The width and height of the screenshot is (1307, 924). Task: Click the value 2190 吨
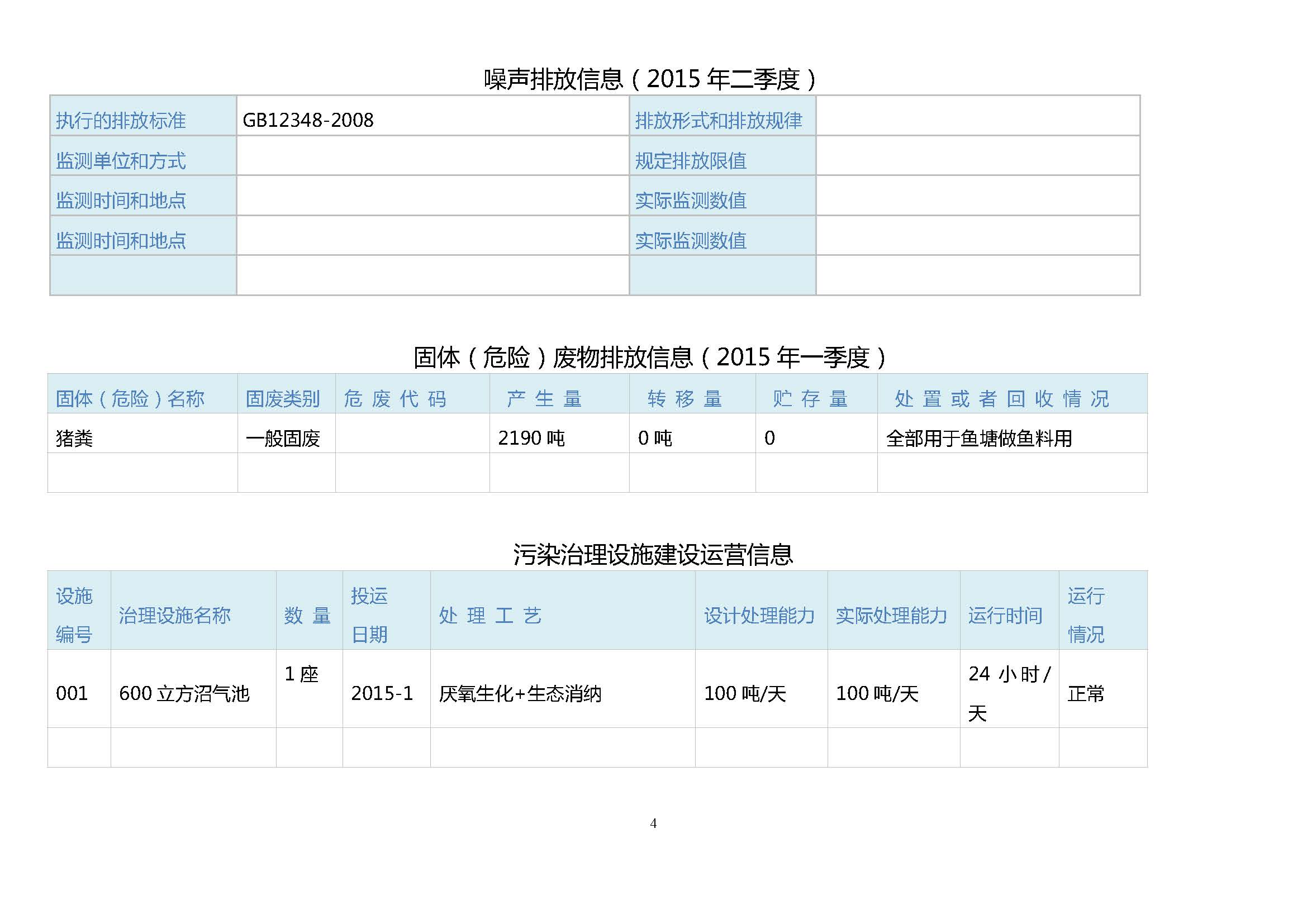(531, 438)
